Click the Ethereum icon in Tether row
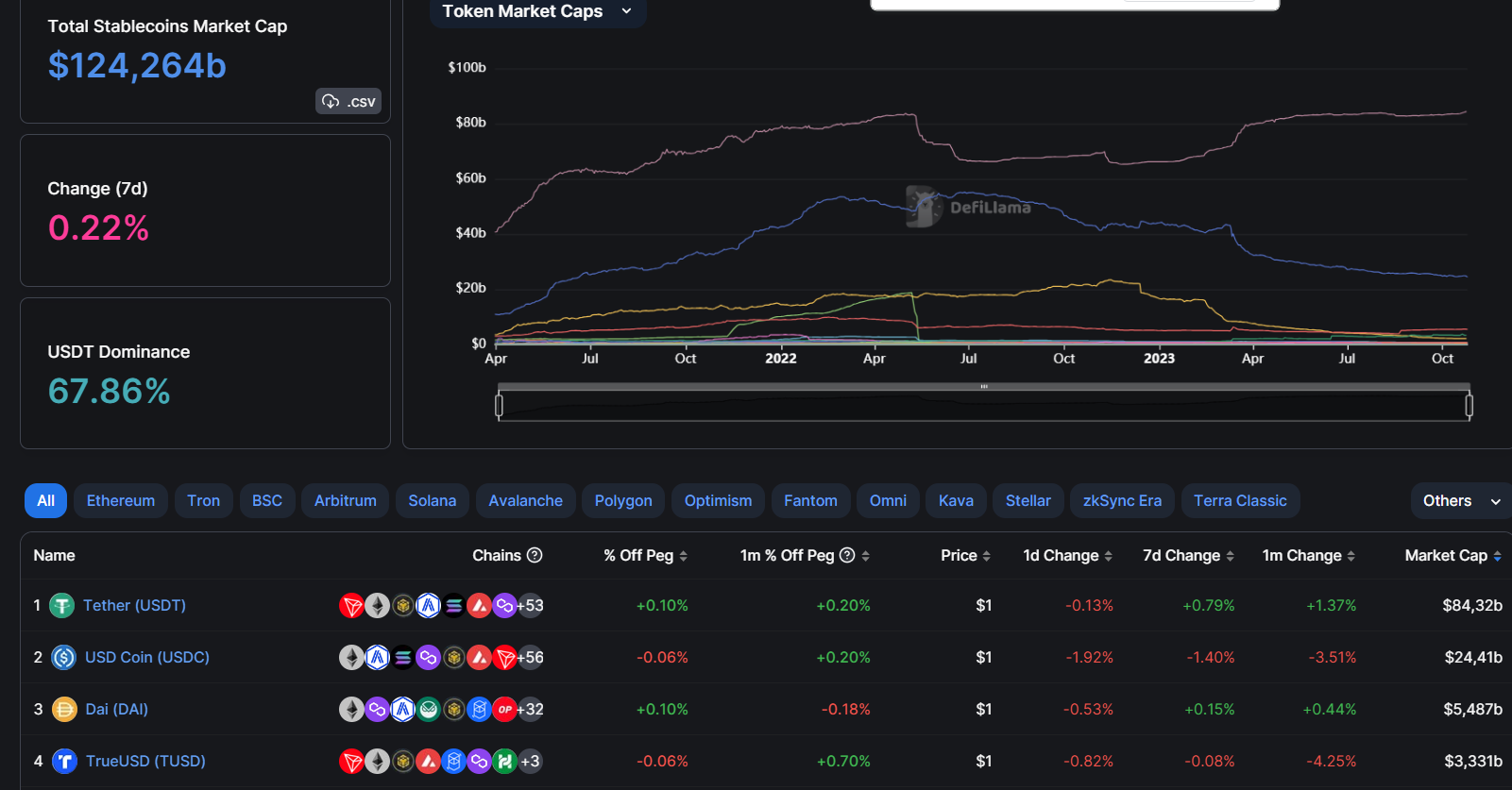1512x790 pixels. pos(377,606)
